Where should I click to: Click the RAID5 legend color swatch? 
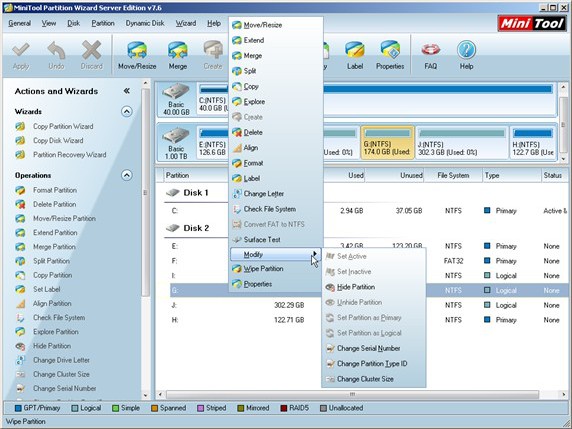tap(283, 408)
